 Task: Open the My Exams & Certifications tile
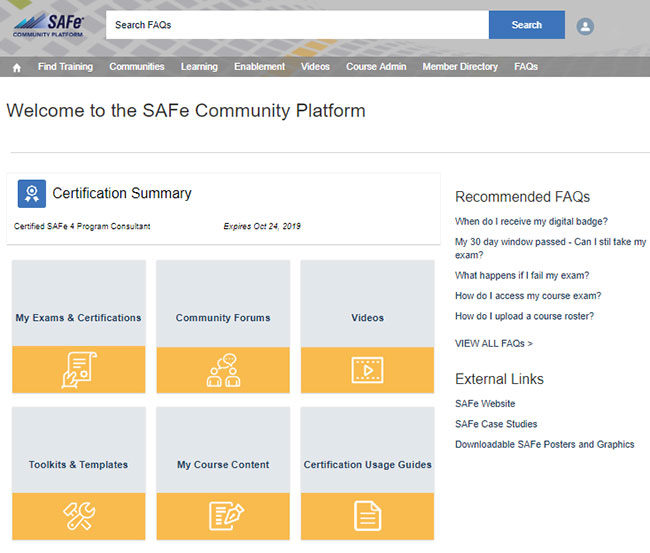(79, 326)
